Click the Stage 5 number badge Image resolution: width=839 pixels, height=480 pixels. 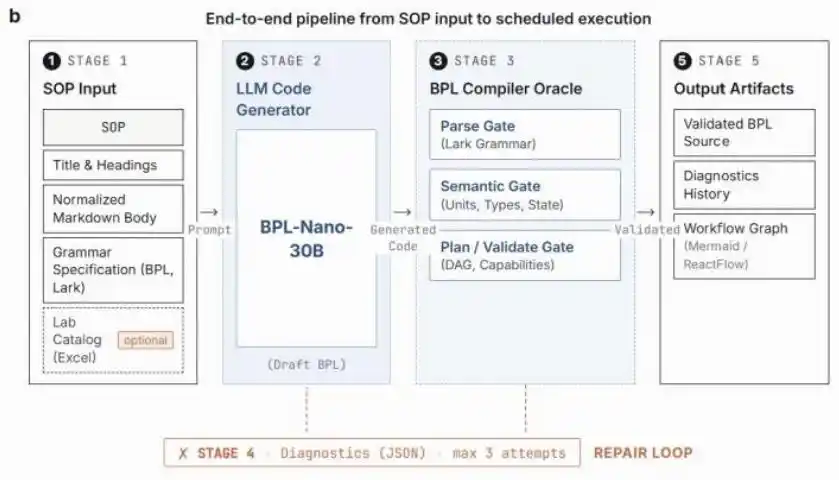pyautogui.click(x=682, y=61)
